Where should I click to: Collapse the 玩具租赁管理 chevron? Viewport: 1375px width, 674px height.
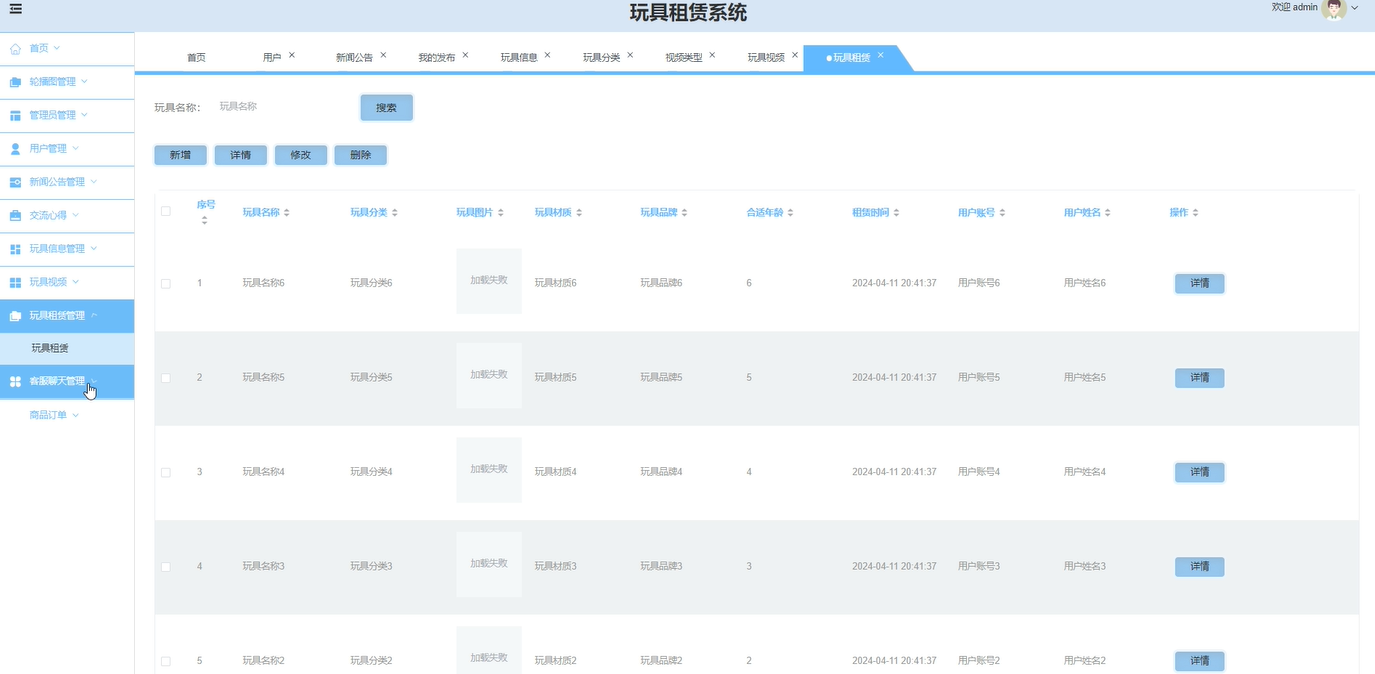click(x=94, y=316)
